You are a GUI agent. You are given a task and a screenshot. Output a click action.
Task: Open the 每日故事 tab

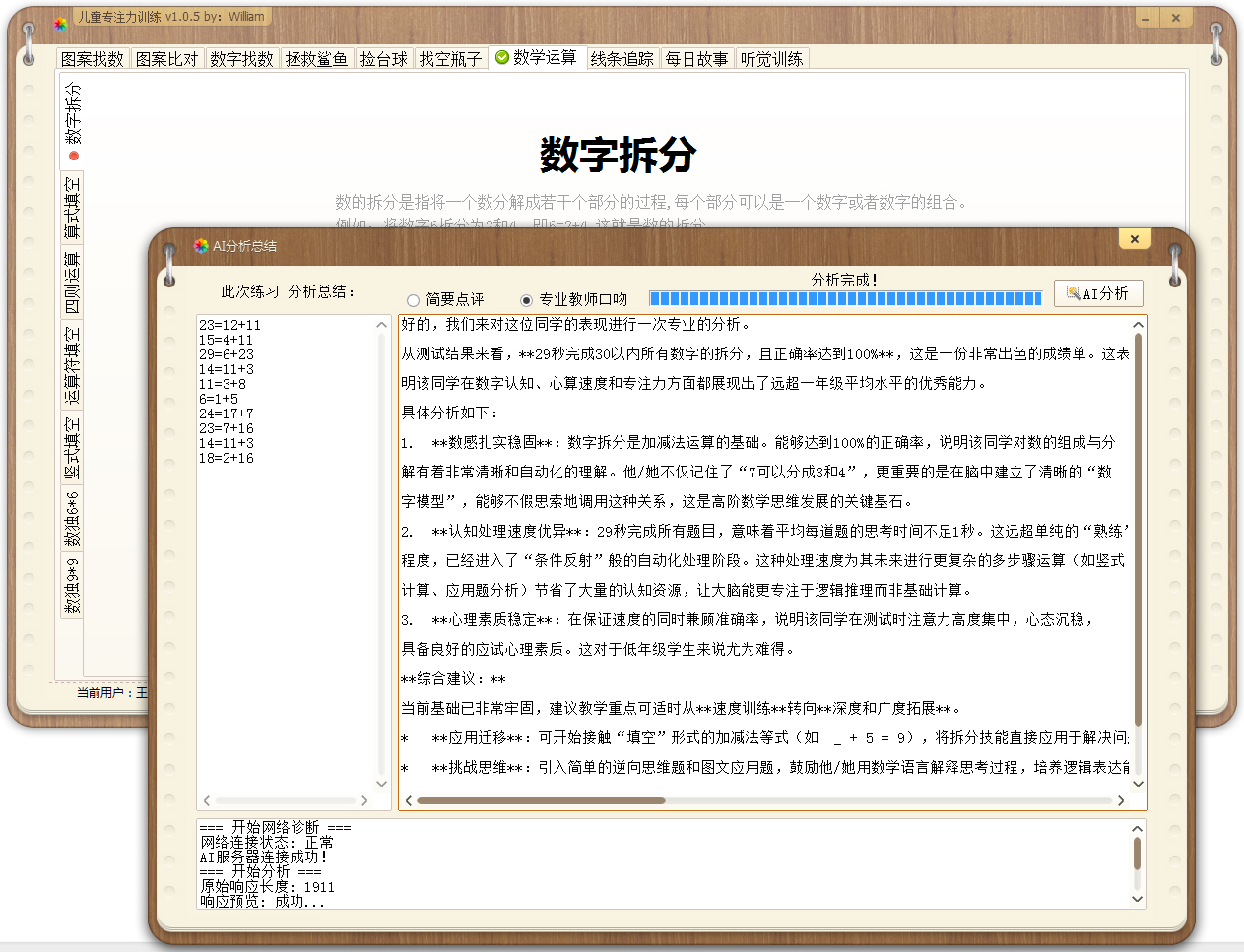[697, 57]
